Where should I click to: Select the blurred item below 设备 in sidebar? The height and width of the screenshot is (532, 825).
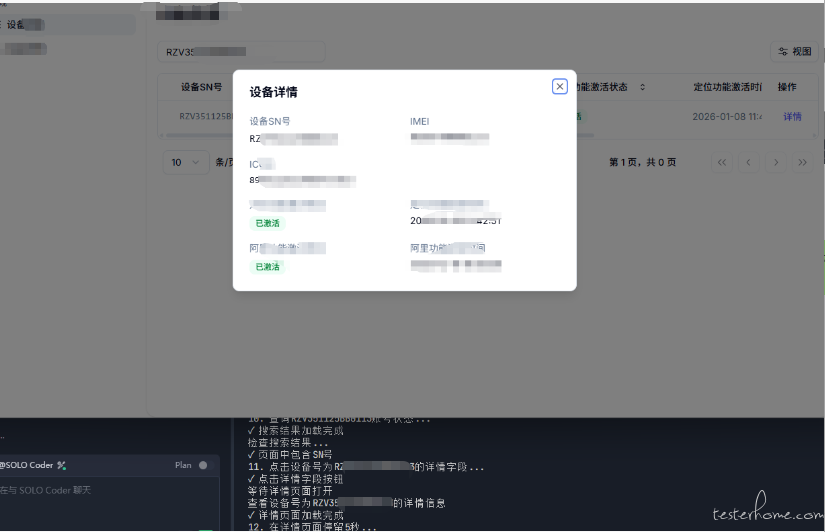tap(40, 48)
